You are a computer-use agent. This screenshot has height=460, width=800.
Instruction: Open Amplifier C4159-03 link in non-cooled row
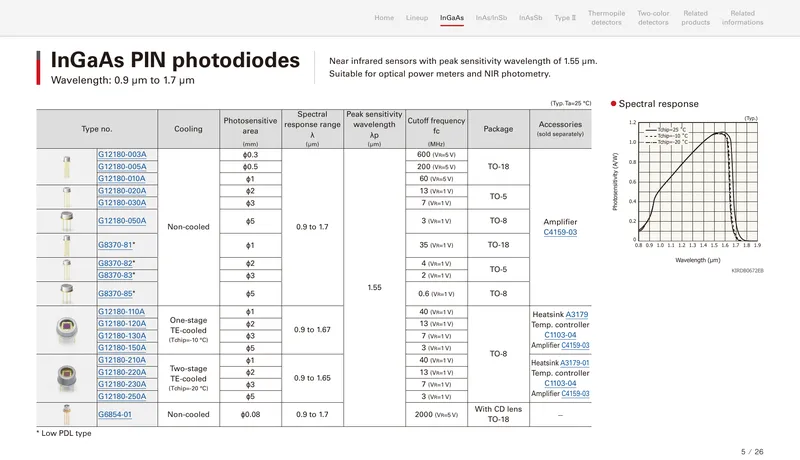(560, 232)
